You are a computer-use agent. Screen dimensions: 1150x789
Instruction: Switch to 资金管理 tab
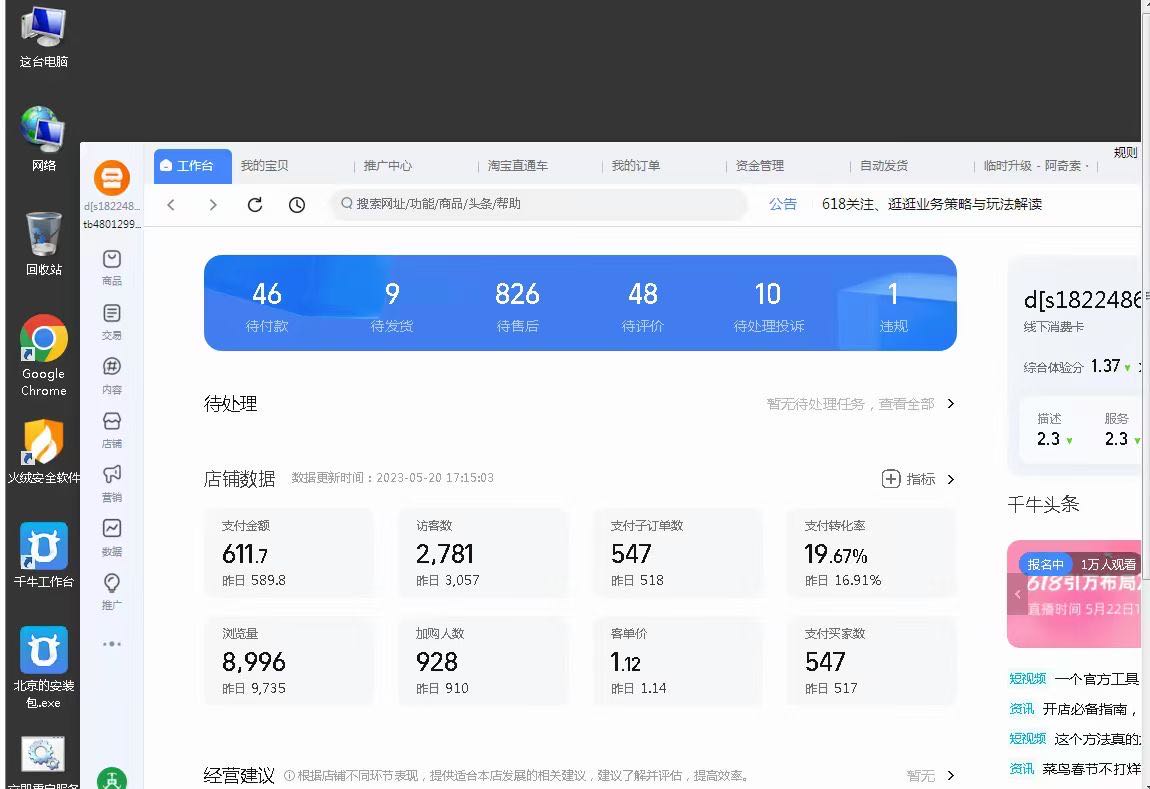pos(759,166)
